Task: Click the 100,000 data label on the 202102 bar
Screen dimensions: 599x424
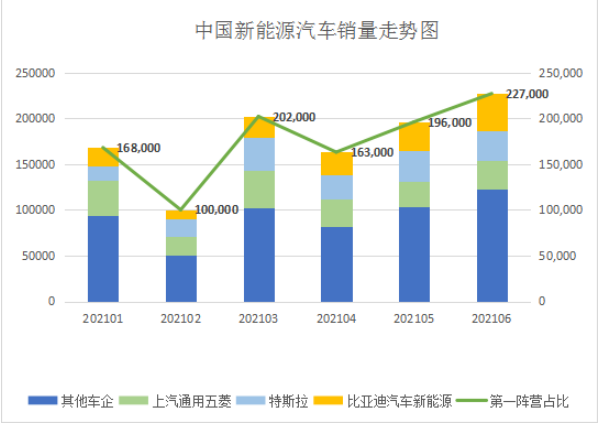Action: pos(217,210)
